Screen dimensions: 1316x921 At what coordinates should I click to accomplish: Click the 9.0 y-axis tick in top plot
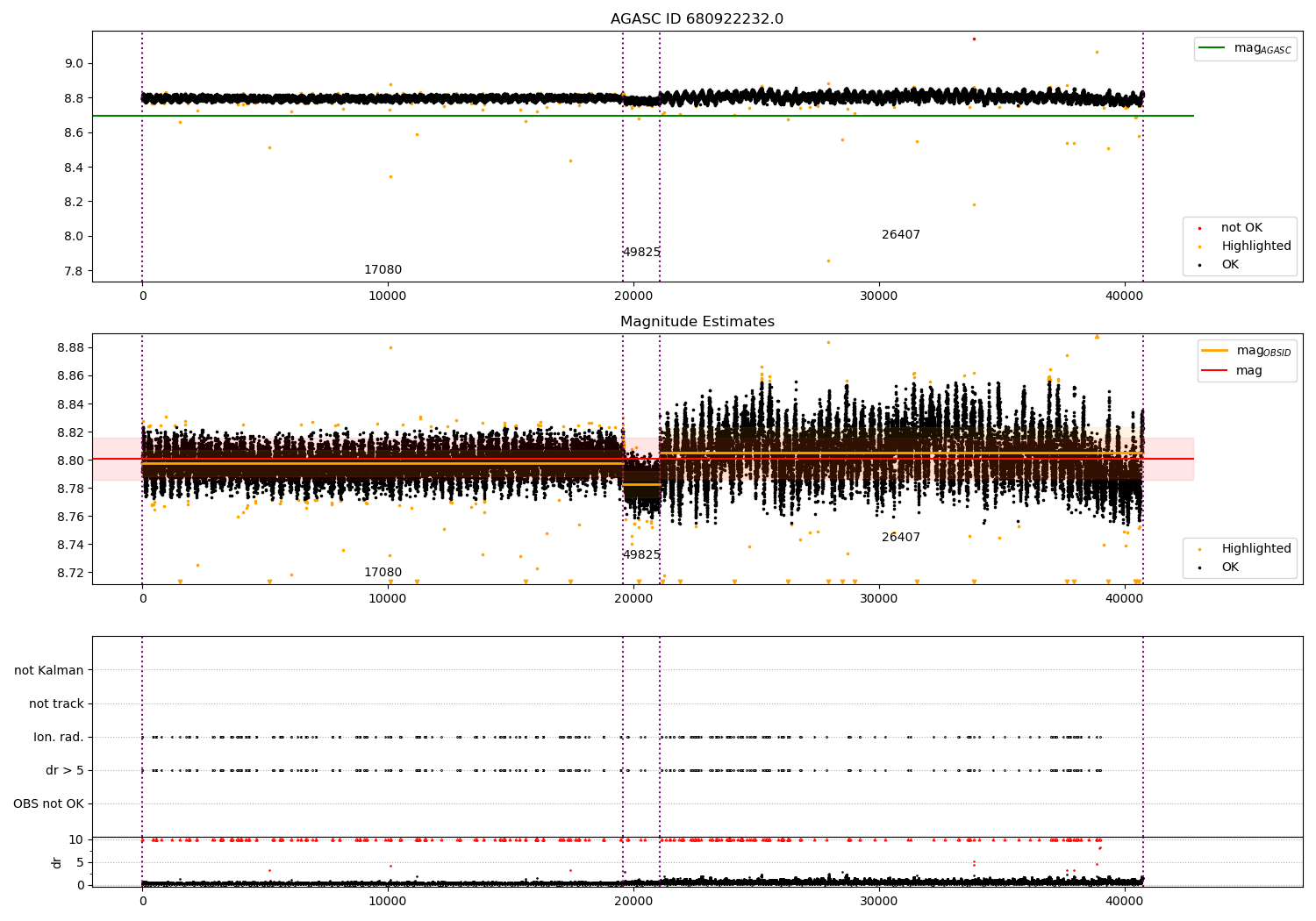coord(74,63)
